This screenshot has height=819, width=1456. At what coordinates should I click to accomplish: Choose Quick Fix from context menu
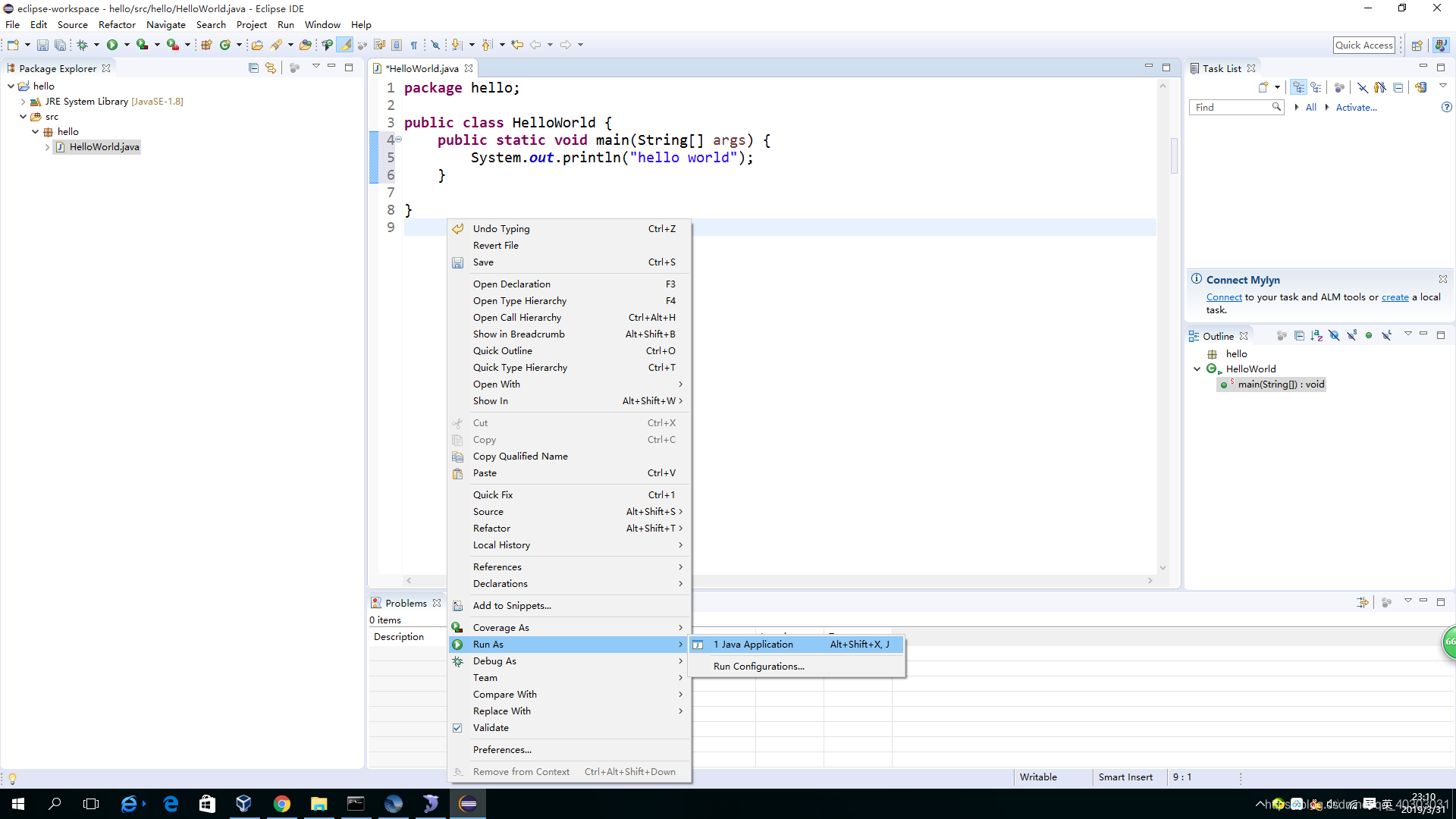(x=570, y=494)
